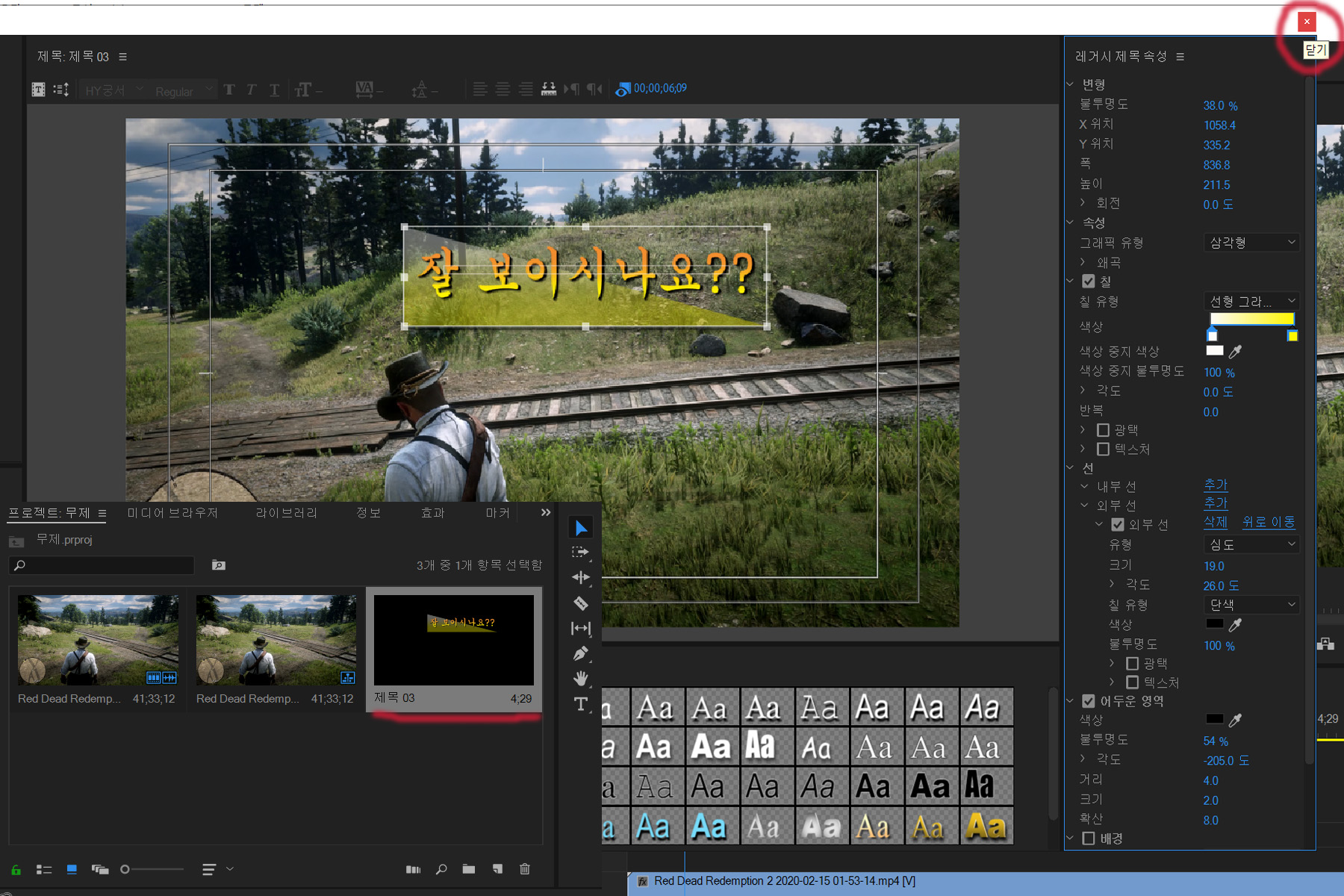This screenshot has height=896, width=1344.
Task: Select the Ripple Edit tool
Action: tap(580, 577)
